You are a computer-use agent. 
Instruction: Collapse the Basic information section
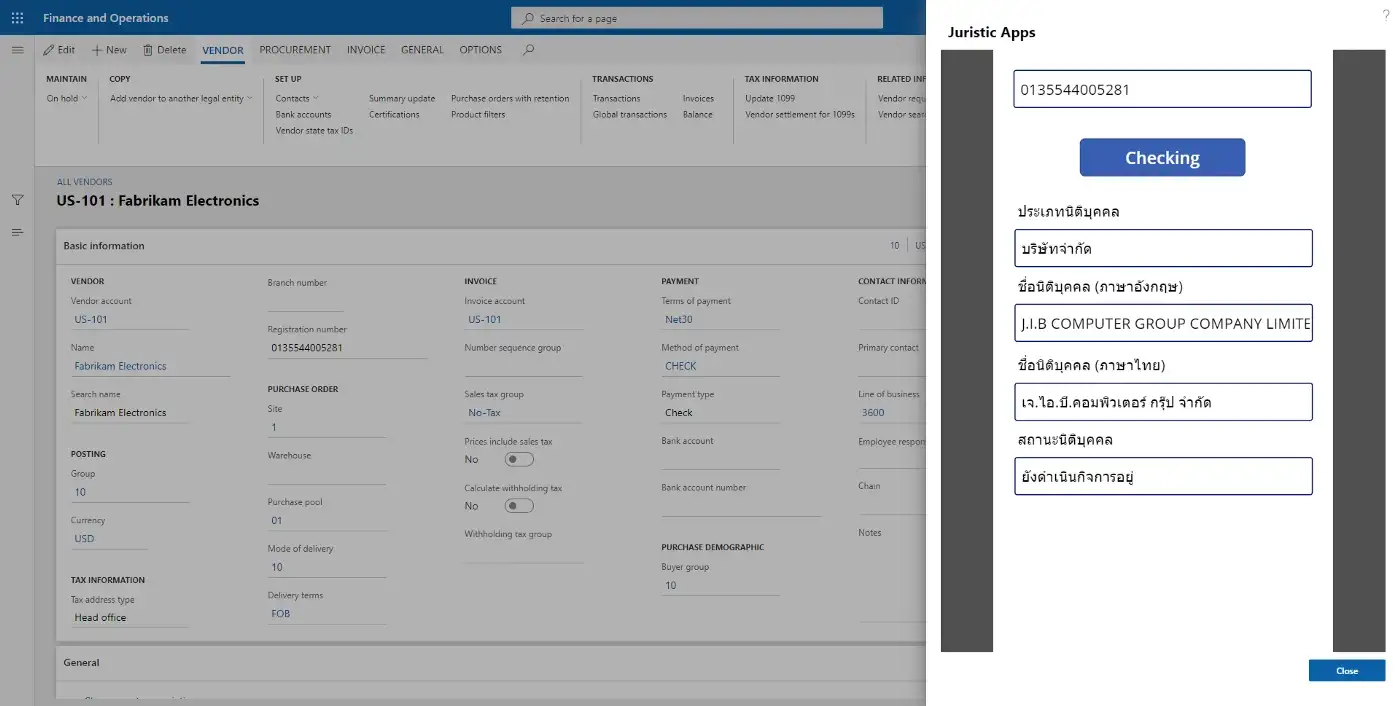pyautogui.click(x=490, y=246)
